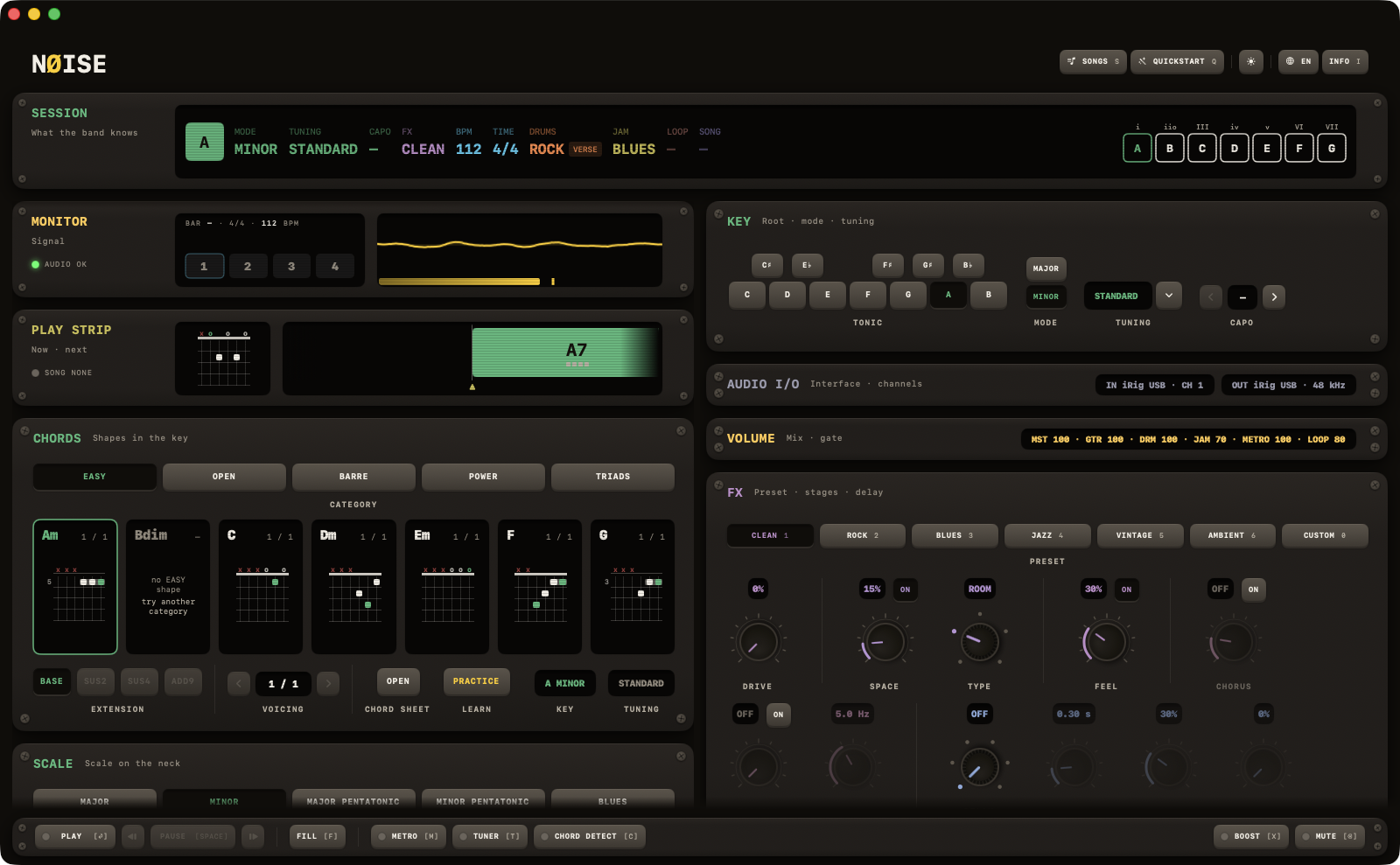
Task: Adjust the Drive knob
Action: tap(758, 643)
